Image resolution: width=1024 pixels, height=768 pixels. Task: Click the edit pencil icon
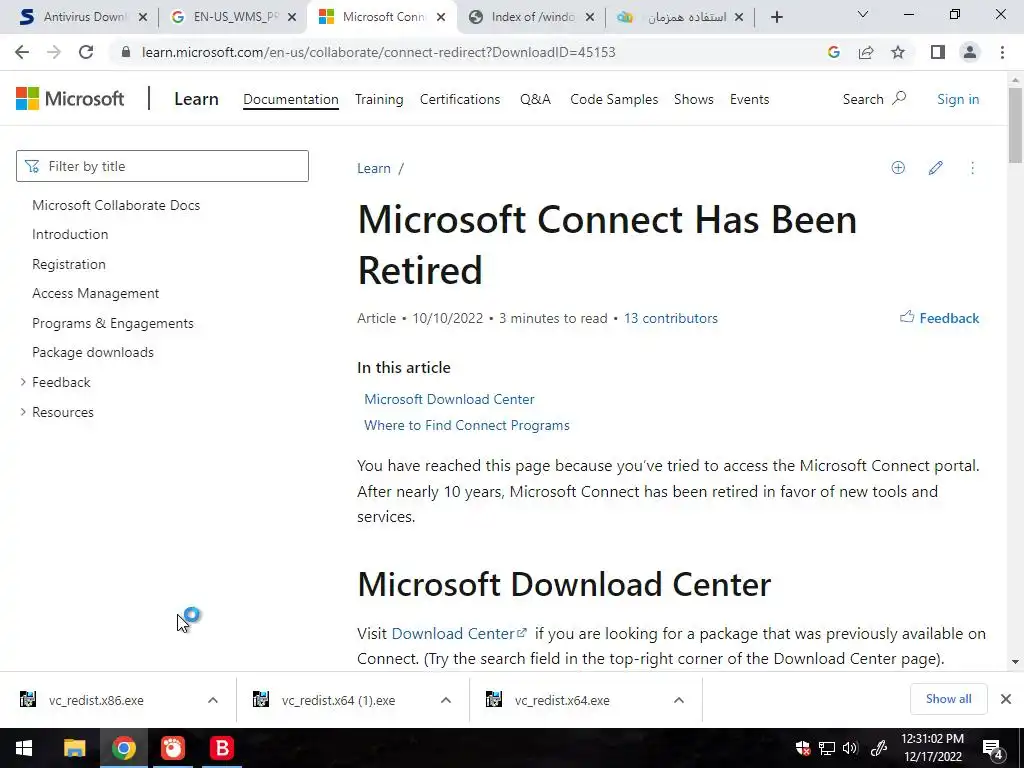coord(935,168)
